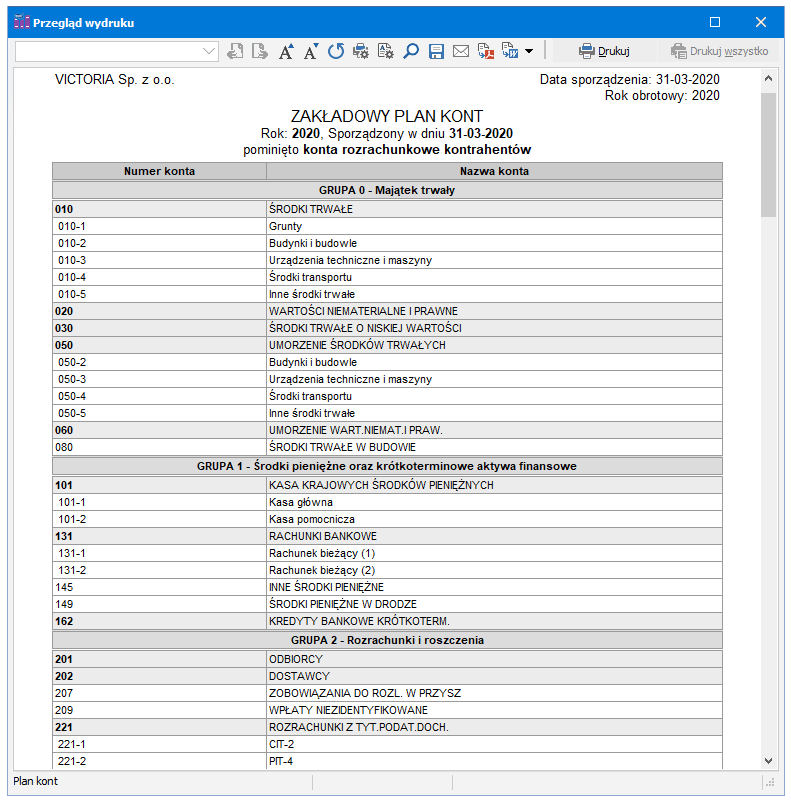This screenshot has width=791, height=805.
Task: Click 'GRUPA 2 - Rozrachunki i roszczenia' heading
Action: [x=387, y=640]
